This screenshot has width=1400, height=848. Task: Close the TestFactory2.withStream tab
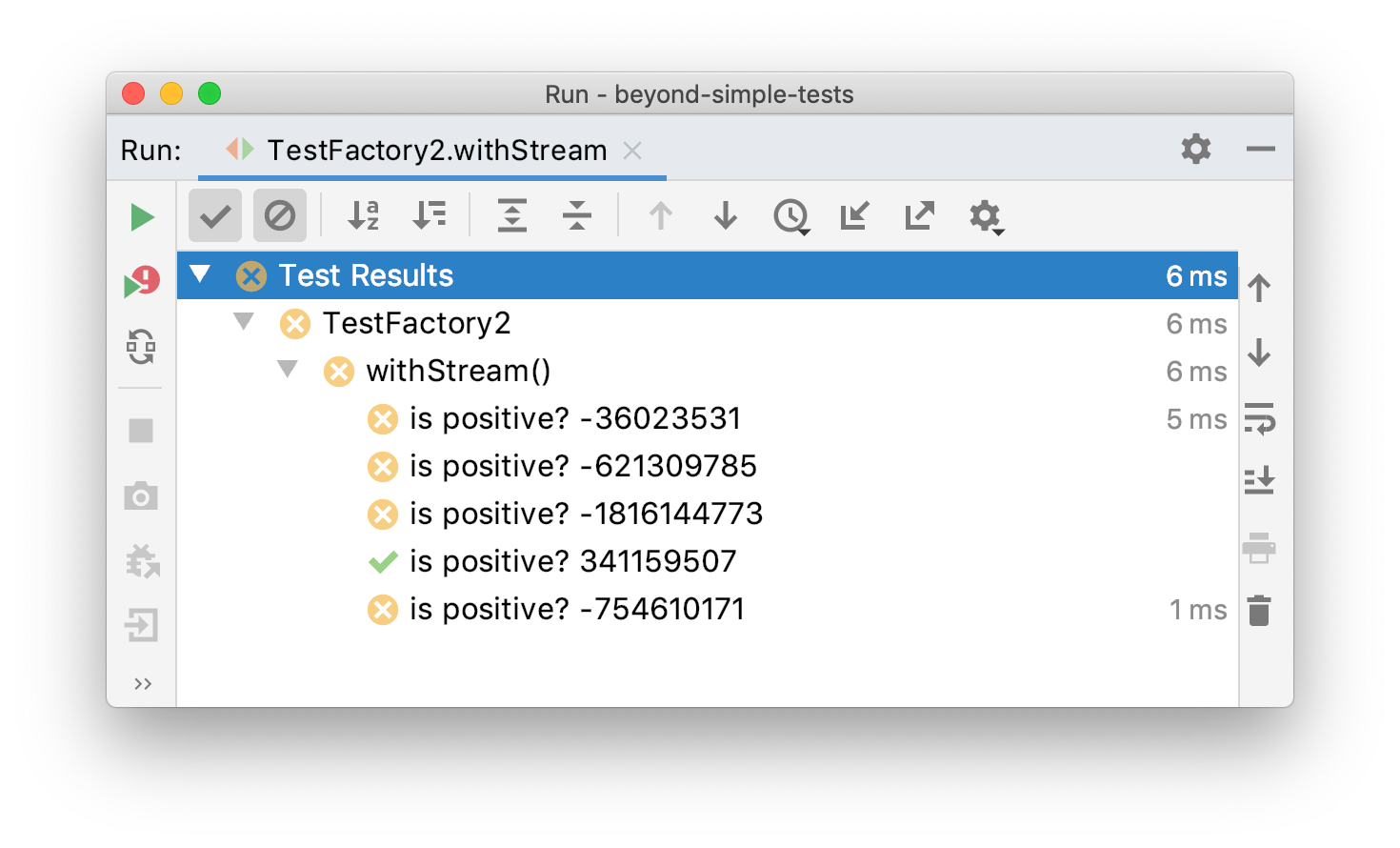(x=632, y=151)
